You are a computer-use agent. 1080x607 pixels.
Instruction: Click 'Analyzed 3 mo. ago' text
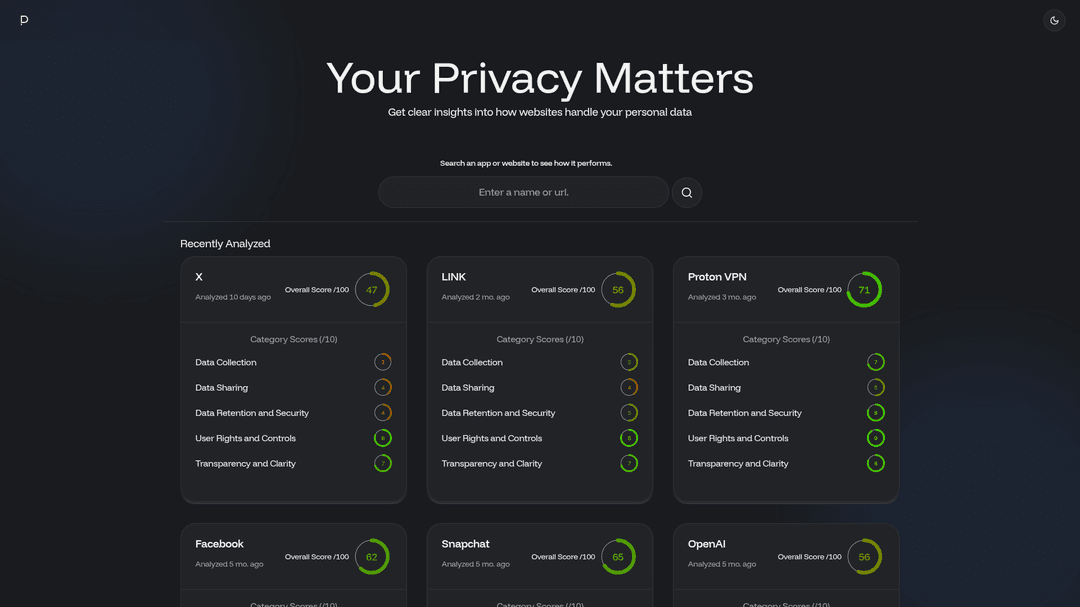tap(722, 298)
